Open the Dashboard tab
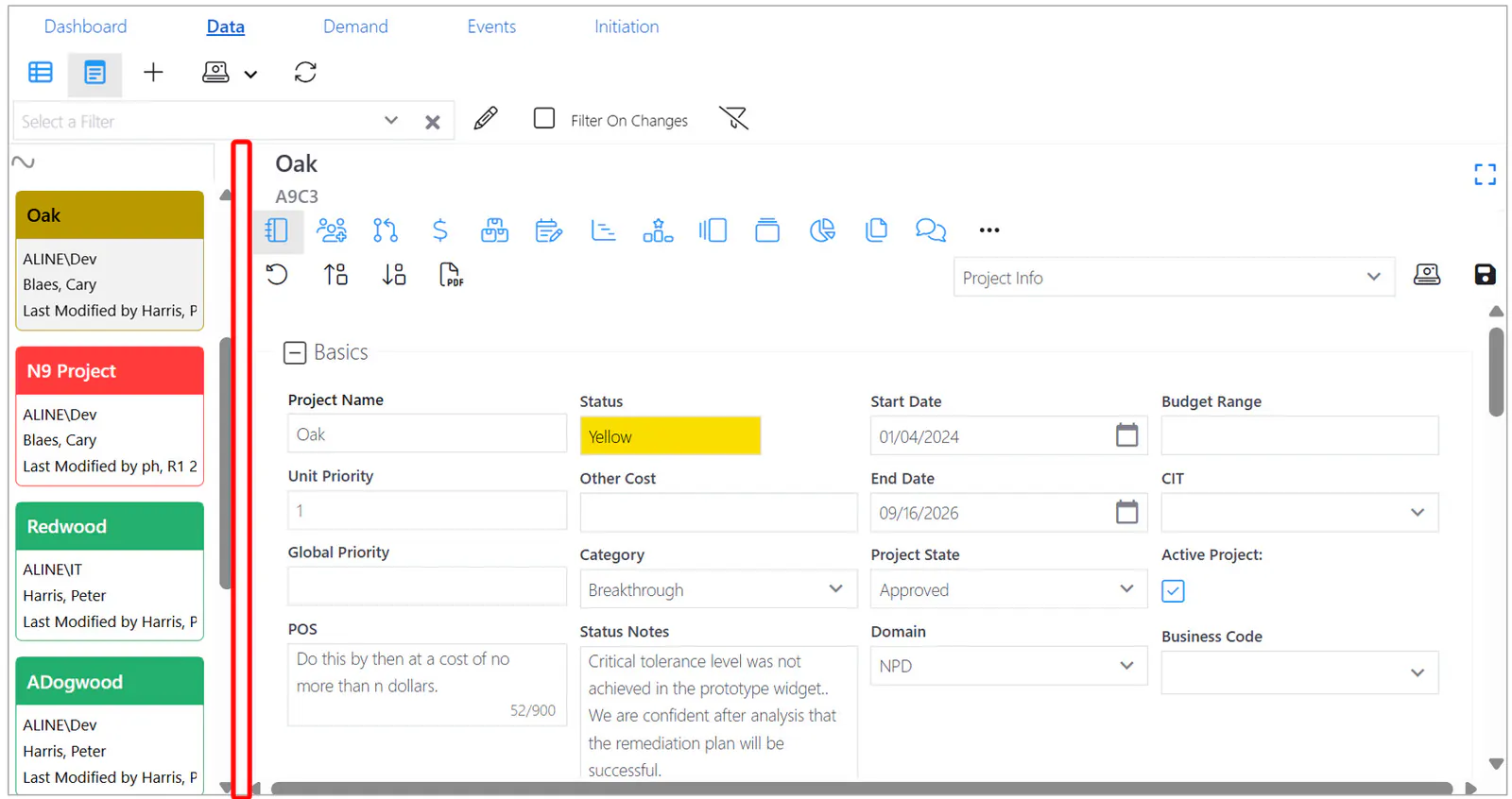Screen dimensions: 1512x799 click(85, 26)
